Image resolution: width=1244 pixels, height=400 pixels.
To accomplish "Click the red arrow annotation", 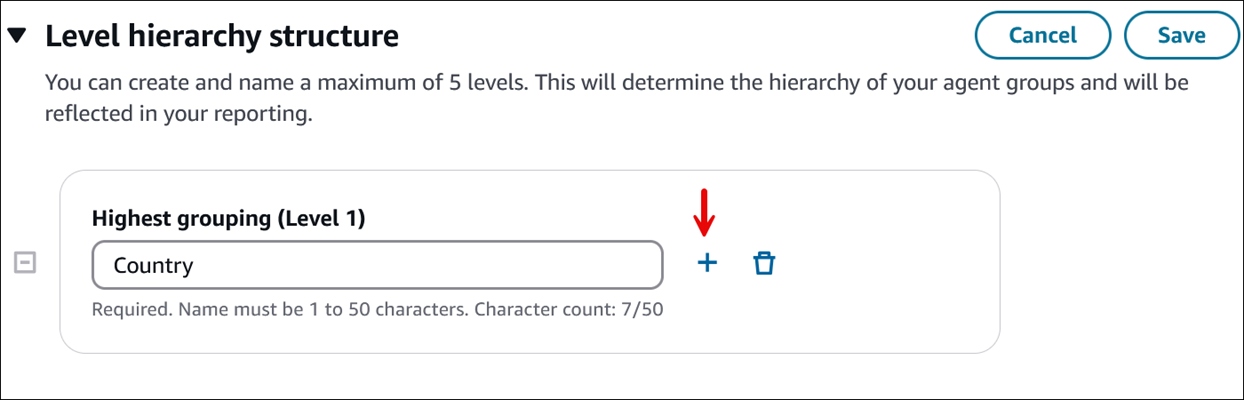I will [x=707, y=210].
